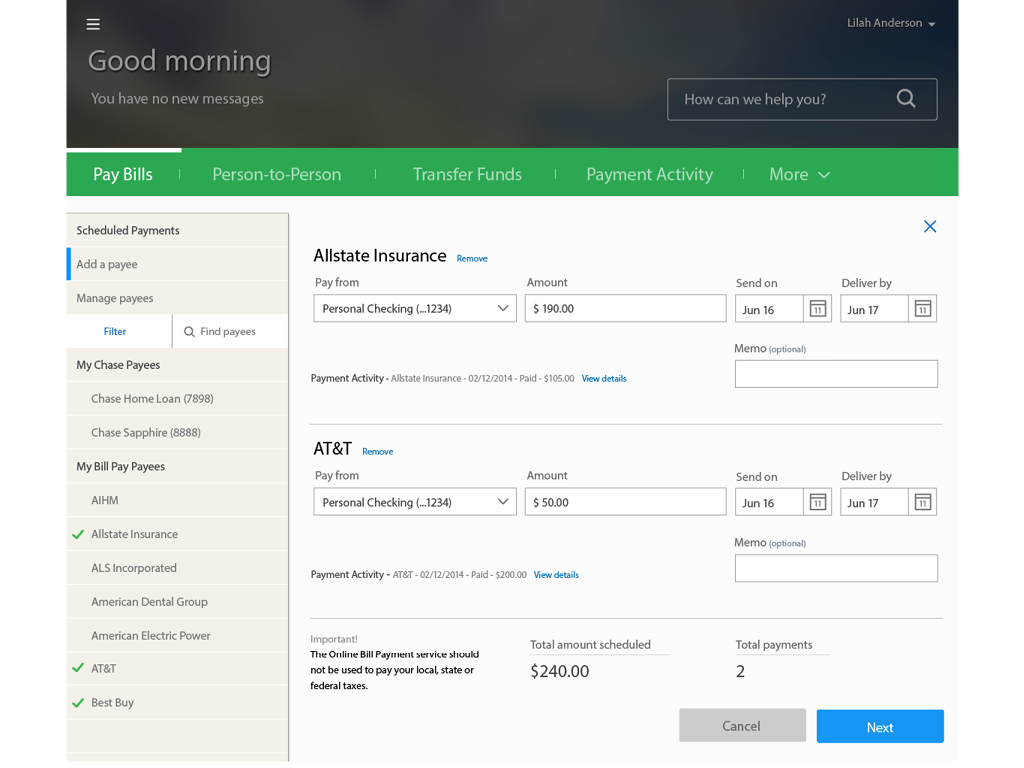Click AT&T Deliver by date Jun 17
The image size is (1024, 768).
click(874, 502)
